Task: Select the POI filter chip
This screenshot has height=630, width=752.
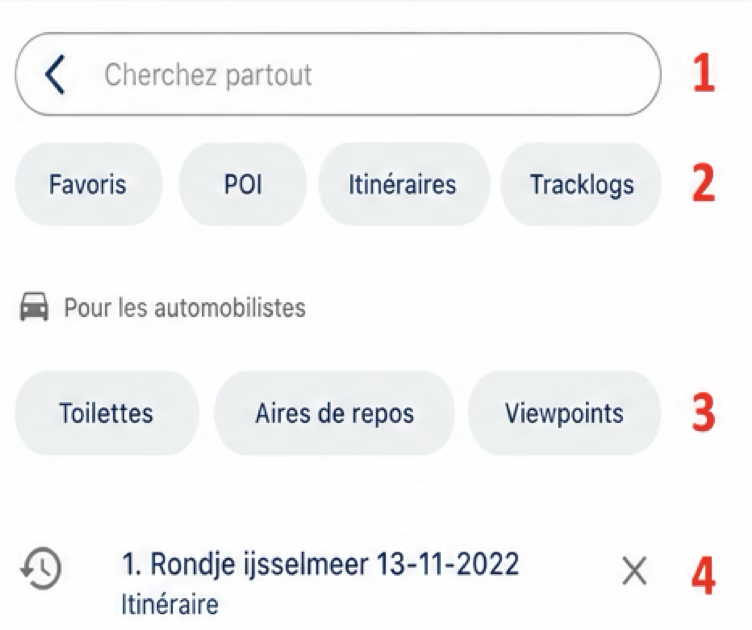Action: coord(243,184)
